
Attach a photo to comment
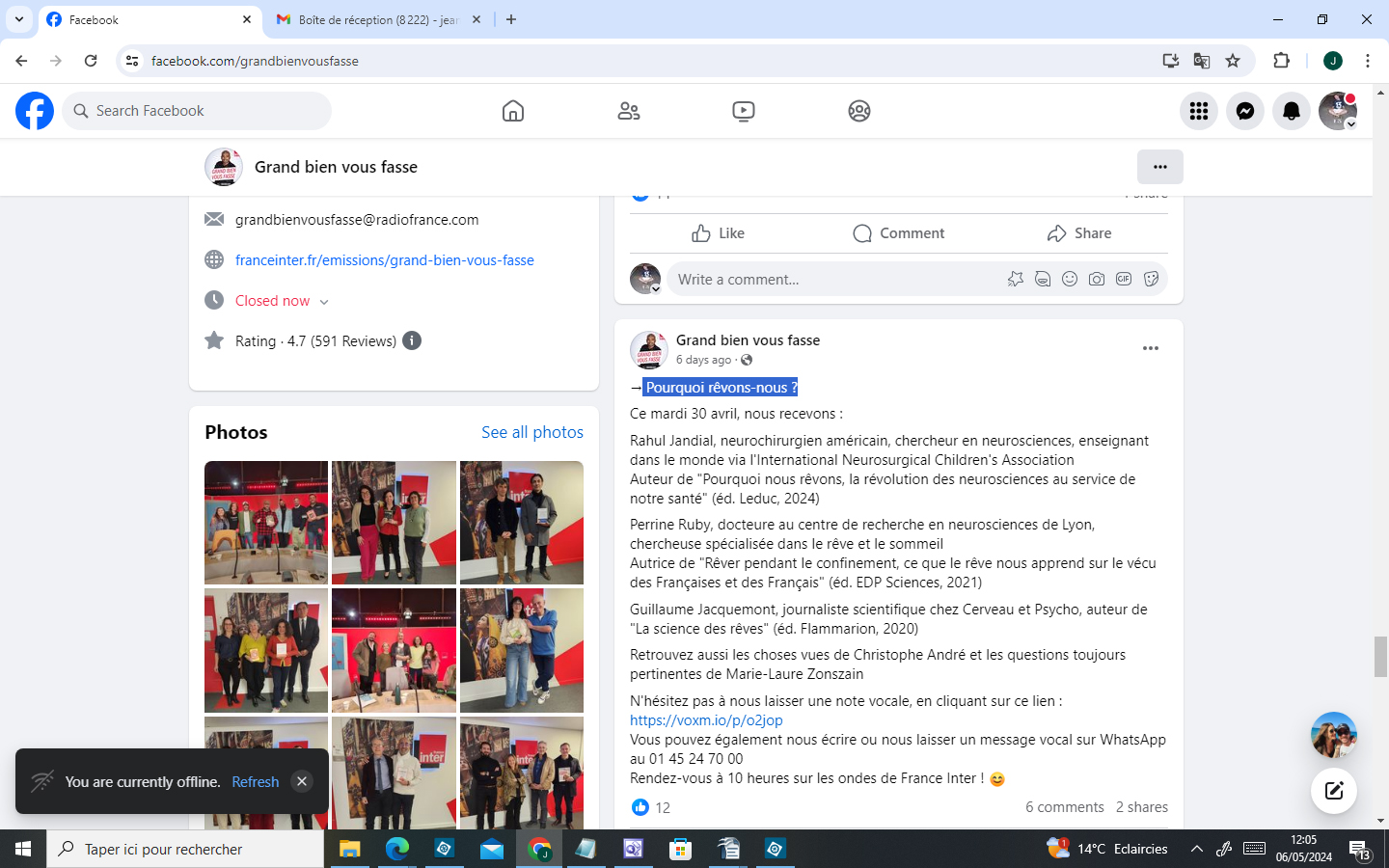(x=1097, y=279)
